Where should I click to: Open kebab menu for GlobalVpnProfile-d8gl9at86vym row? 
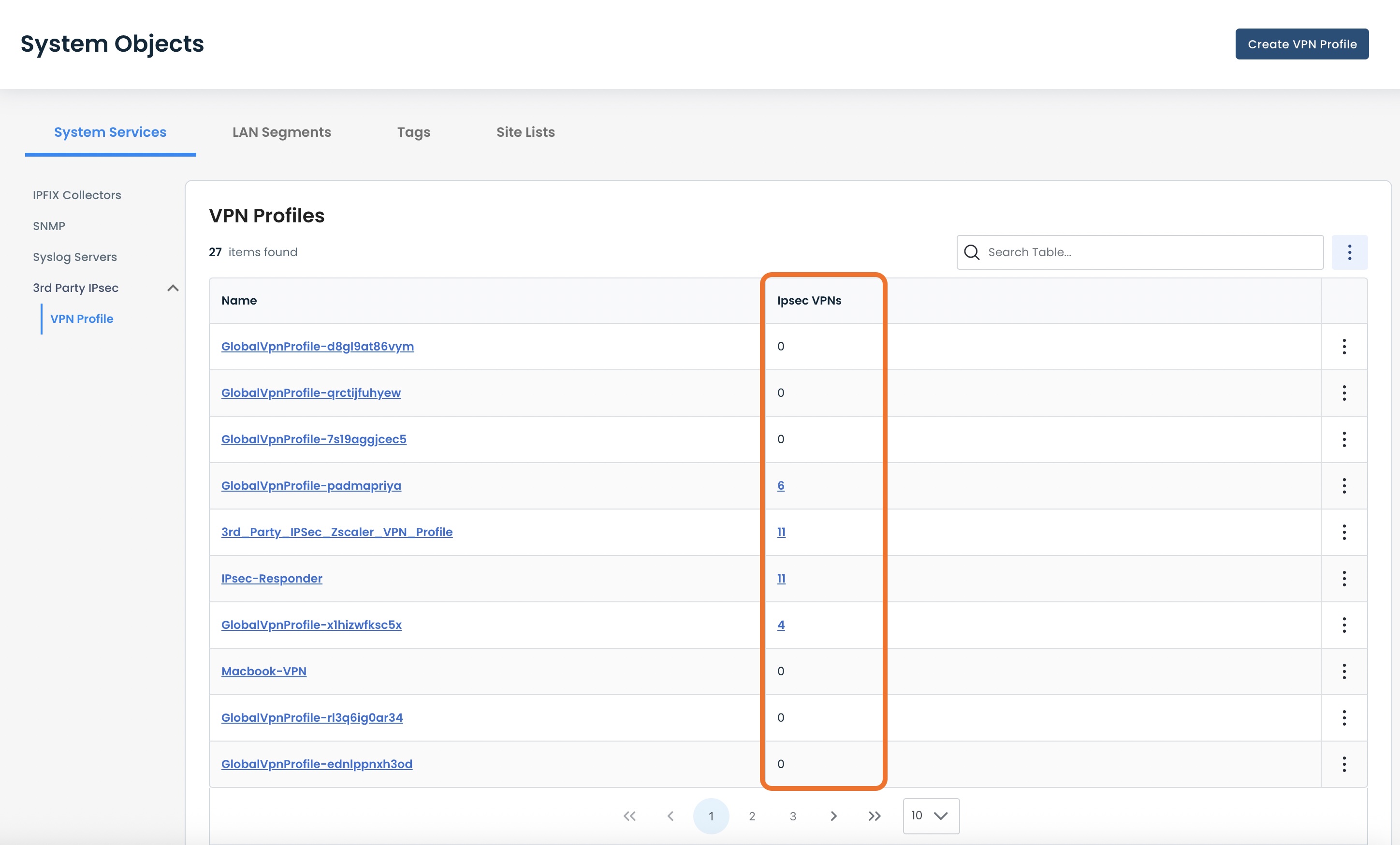click(1344, 347)
